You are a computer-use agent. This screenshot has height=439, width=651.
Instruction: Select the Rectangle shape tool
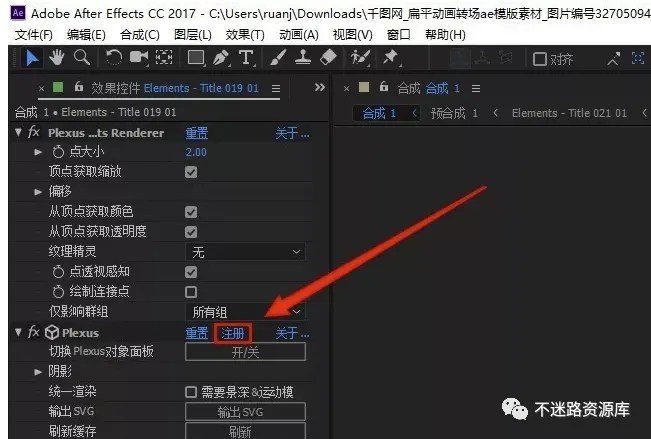click(x=196, y=58)
